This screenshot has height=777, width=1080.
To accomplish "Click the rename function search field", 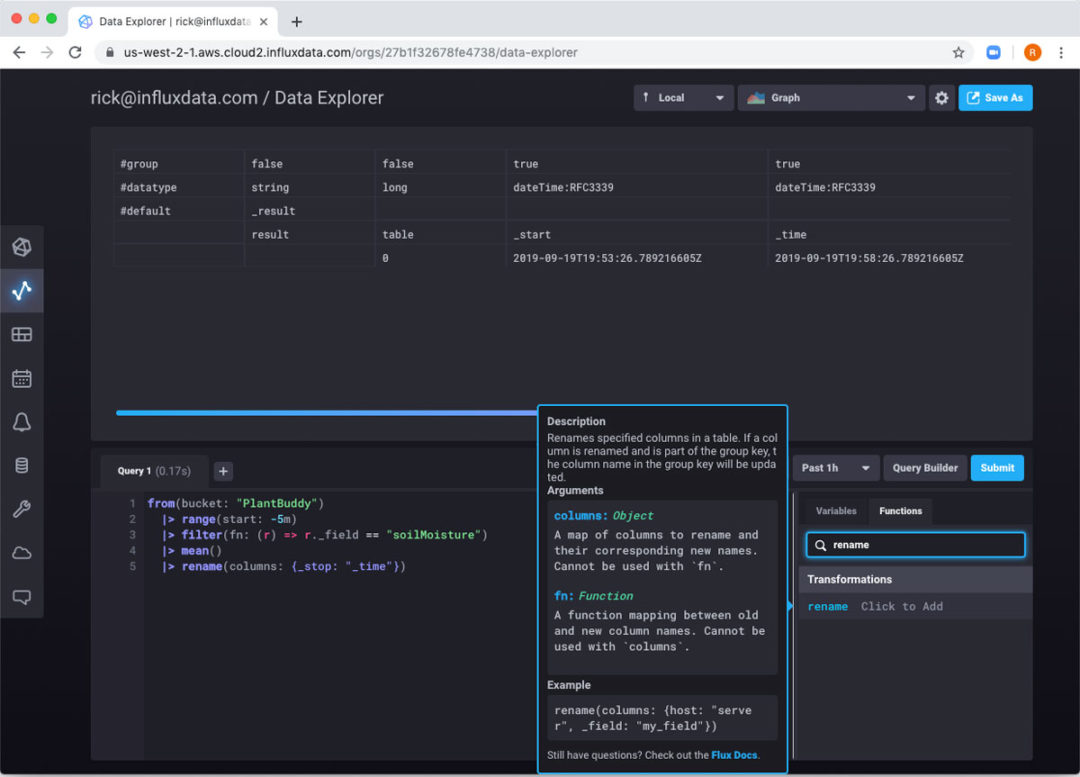I will [x=915, y=545].
